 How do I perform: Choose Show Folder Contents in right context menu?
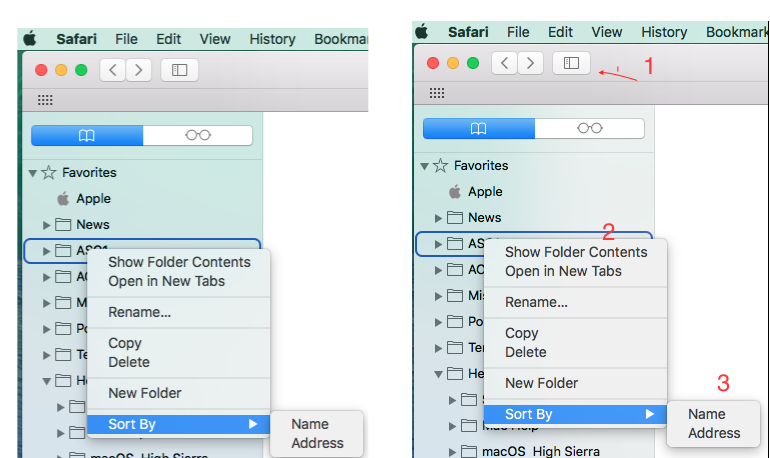point(576,252)
